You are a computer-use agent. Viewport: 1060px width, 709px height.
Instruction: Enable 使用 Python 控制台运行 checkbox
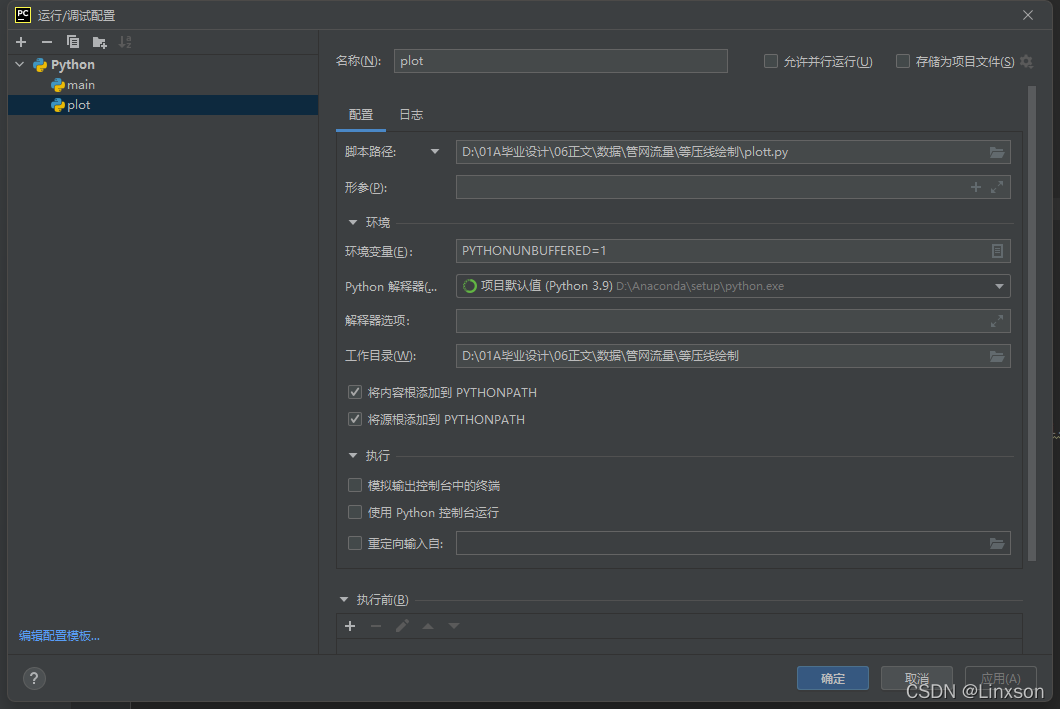tap(355, 512)
